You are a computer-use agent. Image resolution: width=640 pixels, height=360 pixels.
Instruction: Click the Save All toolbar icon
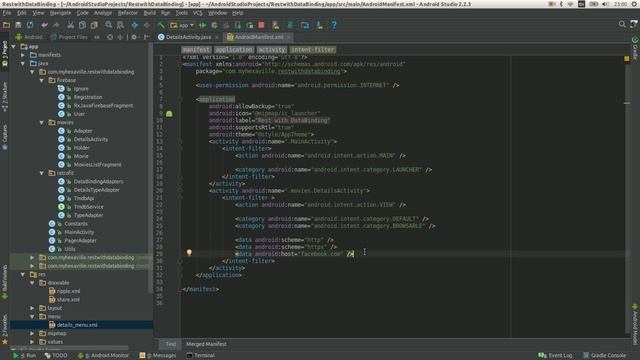[x=18, y=25]
